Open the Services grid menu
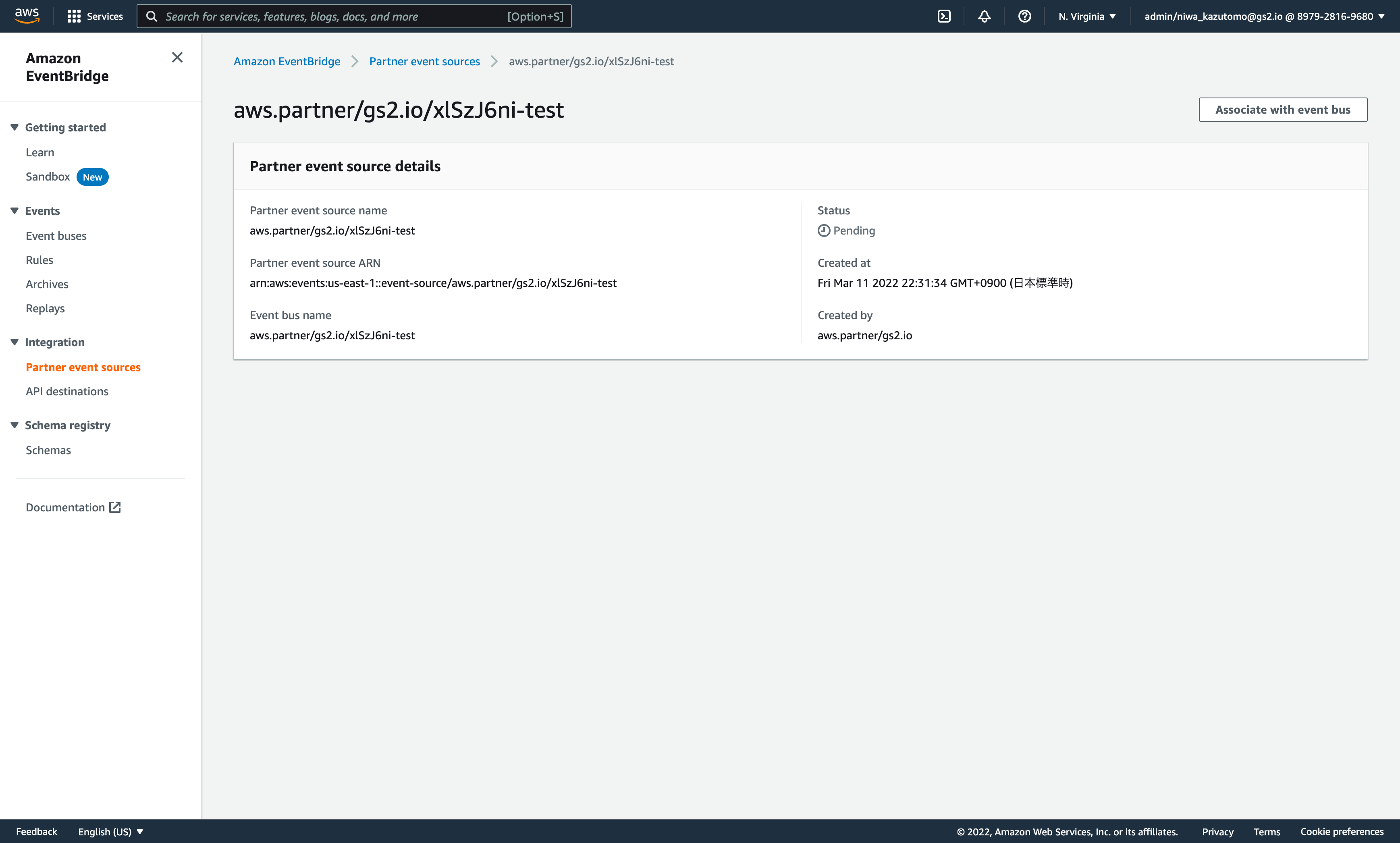 (x=95, y=17)
